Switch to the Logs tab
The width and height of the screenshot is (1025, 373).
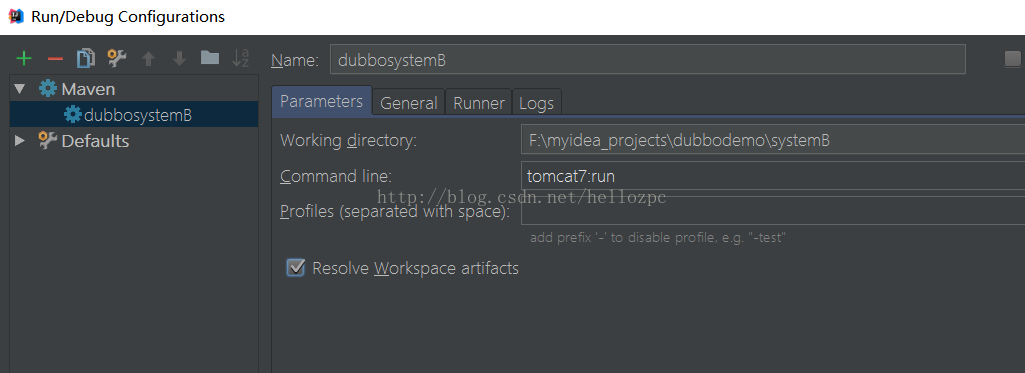(x=537, y=103)
